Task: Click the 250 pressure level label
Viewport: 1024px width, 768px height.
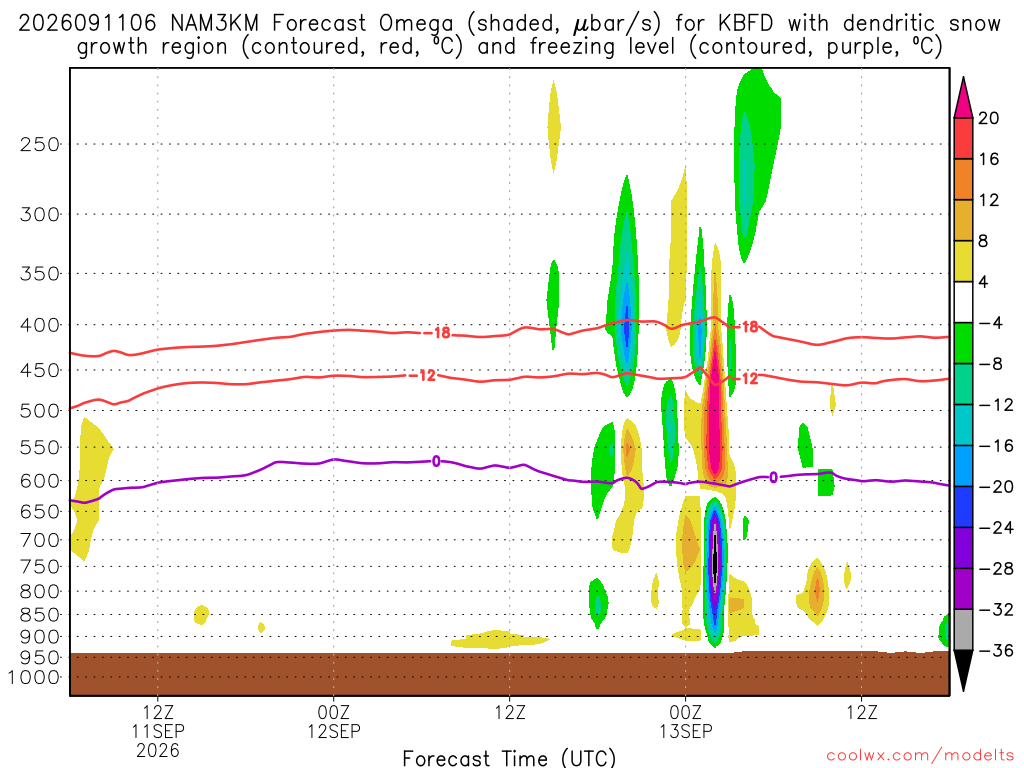Action: [40, 144]
